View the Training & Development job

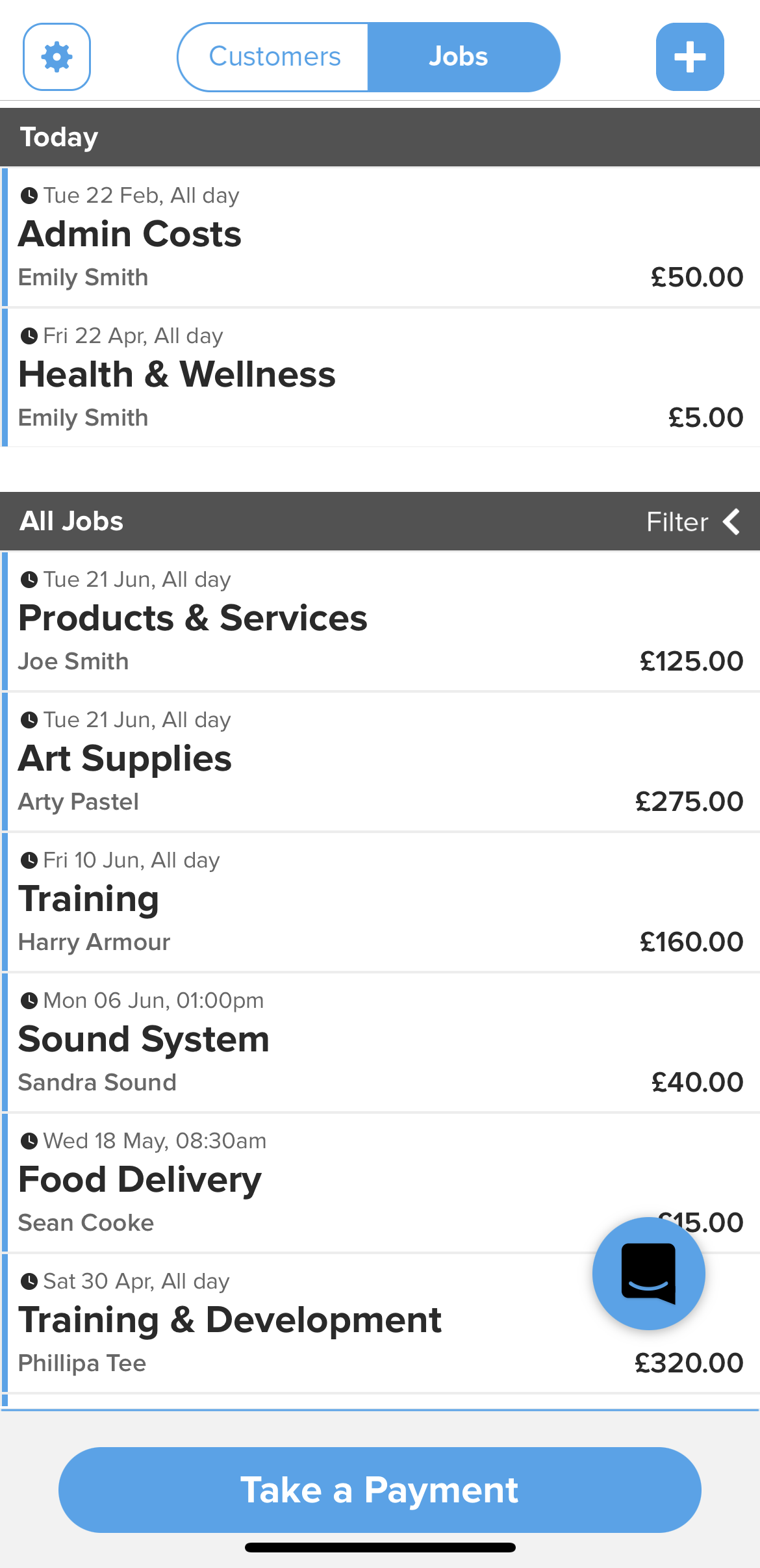[230, 1320]
